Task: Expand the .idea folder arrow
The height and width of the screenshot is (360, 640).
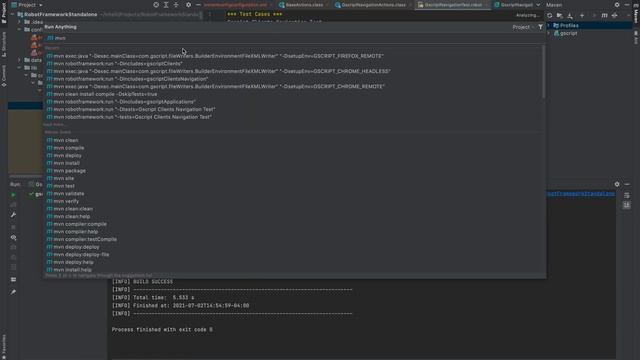Action: 19,22
